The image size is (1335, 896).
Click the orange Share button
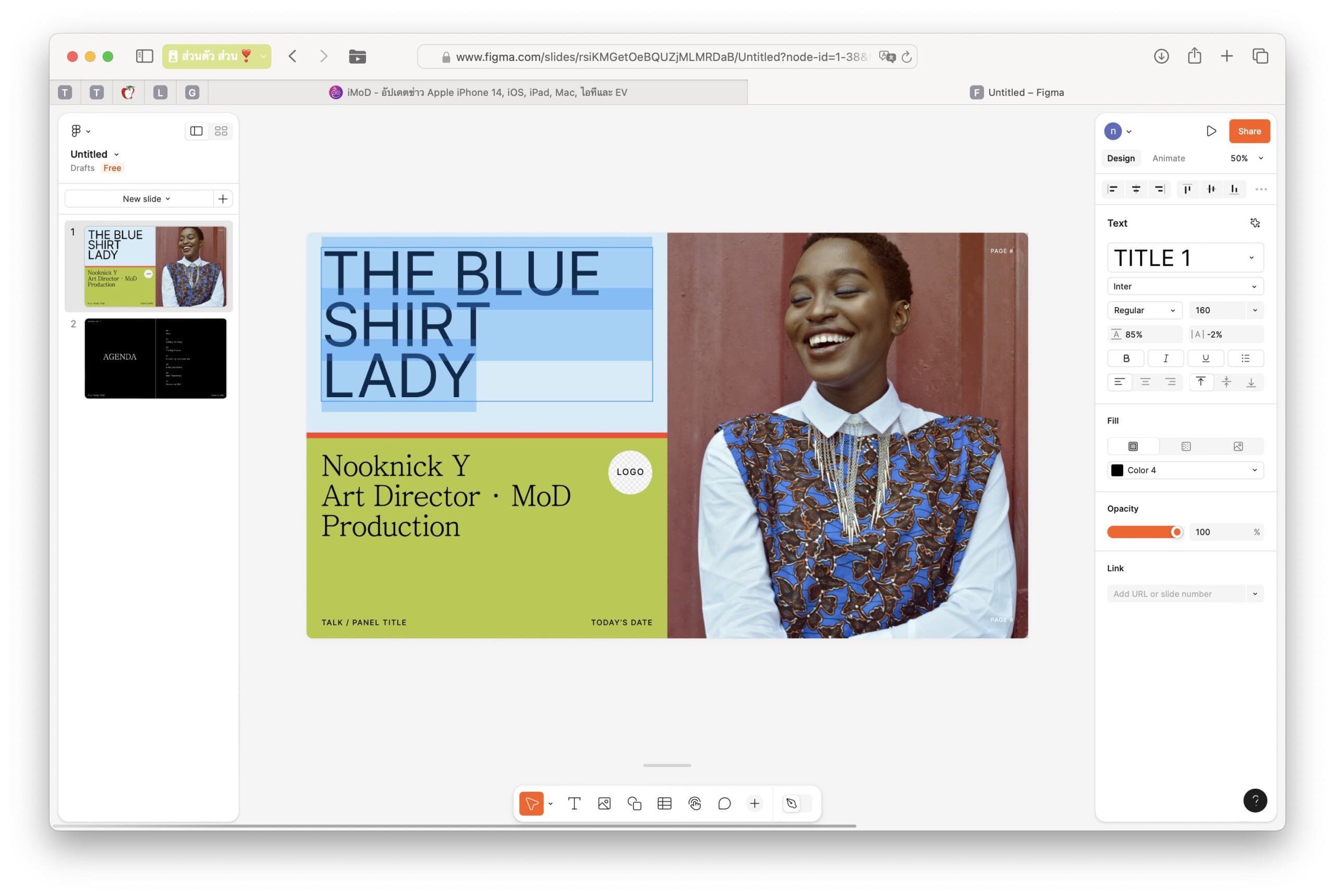[x=1248, y=131]
